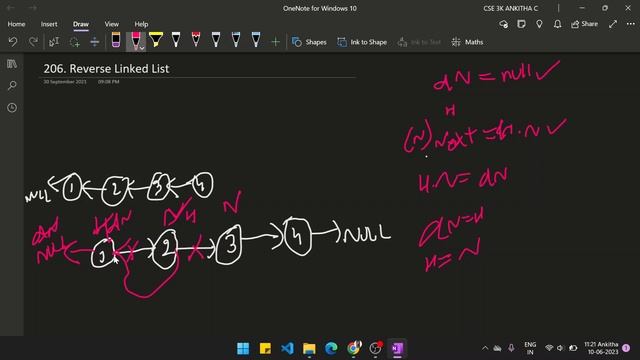Open notifications bell
Image resolution: width=640 pixels, height=360 pixels.
[557, 24]
